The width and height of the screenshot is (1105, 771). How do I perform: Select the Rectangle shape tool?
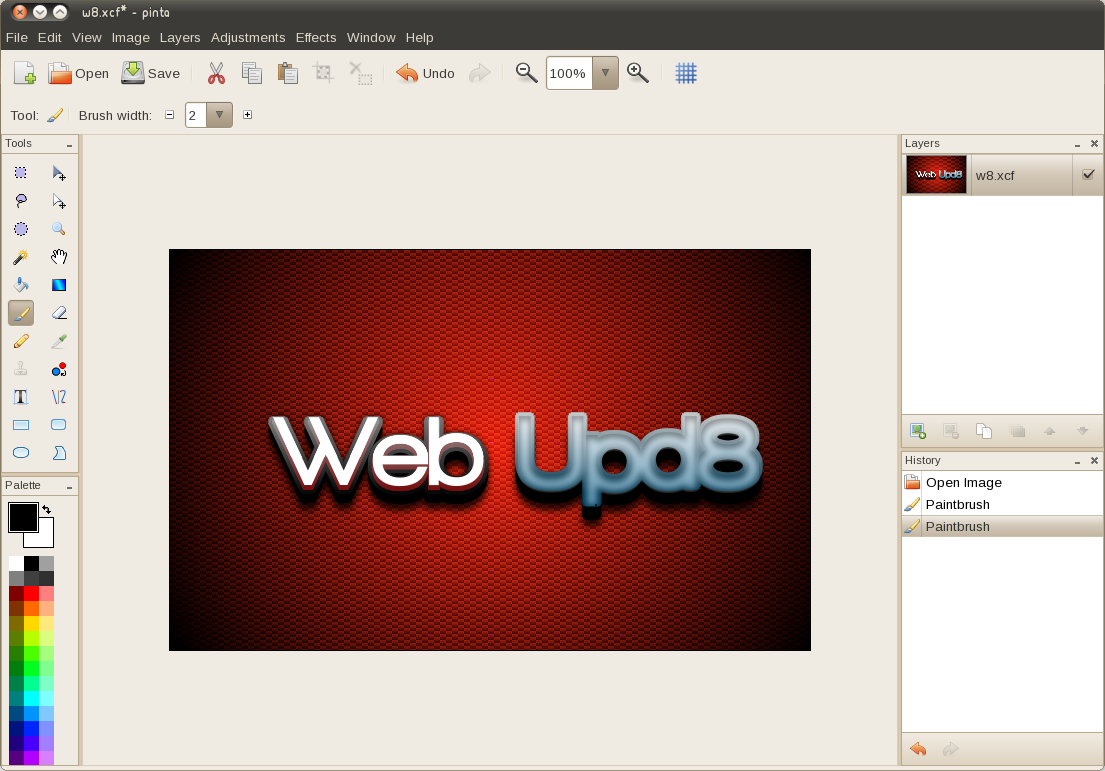21,425
